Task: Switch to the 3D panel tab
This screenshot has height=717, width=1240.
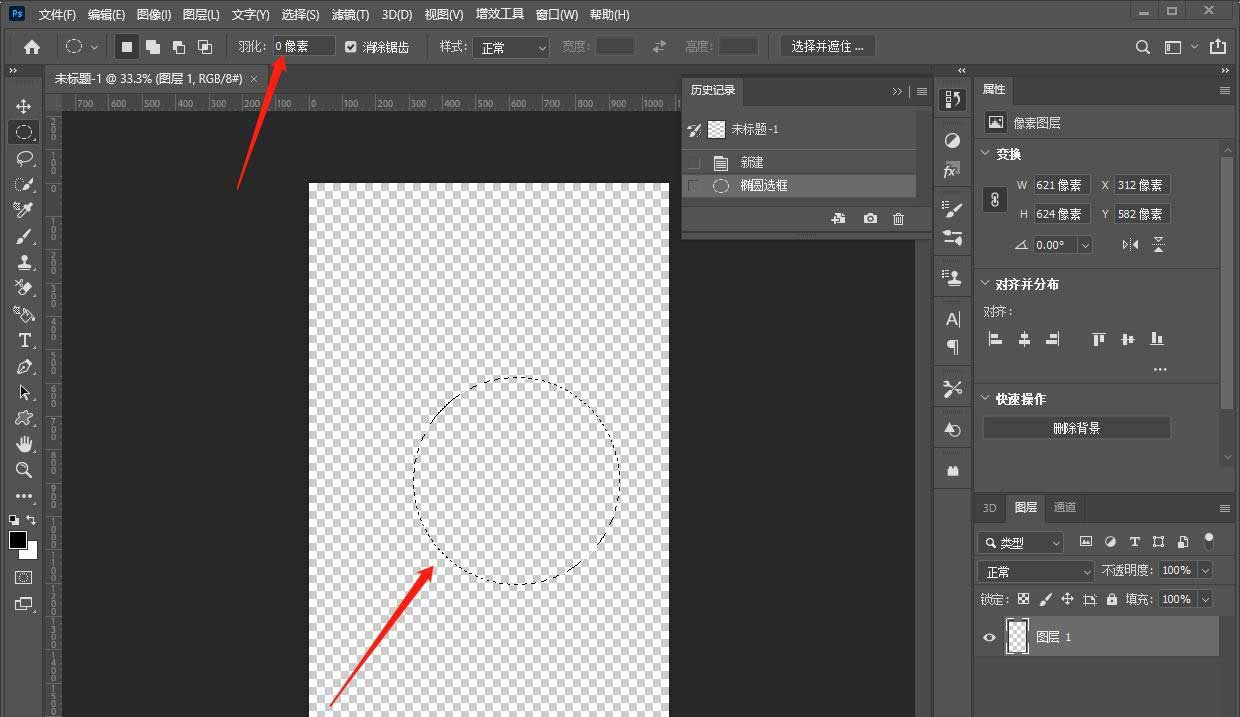Action: [989, 507]
